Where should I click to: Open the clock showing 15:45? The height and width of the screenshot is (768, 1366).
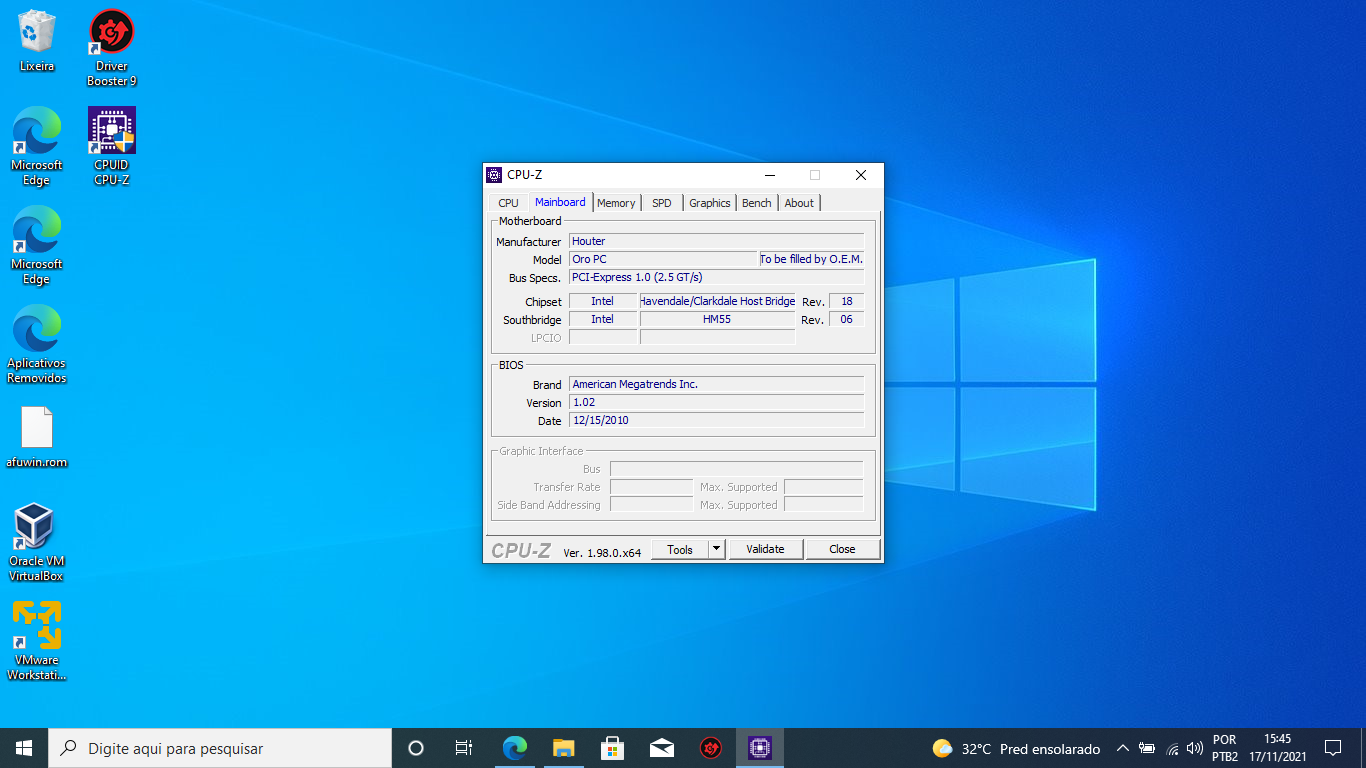click(x=1277, y=748)
